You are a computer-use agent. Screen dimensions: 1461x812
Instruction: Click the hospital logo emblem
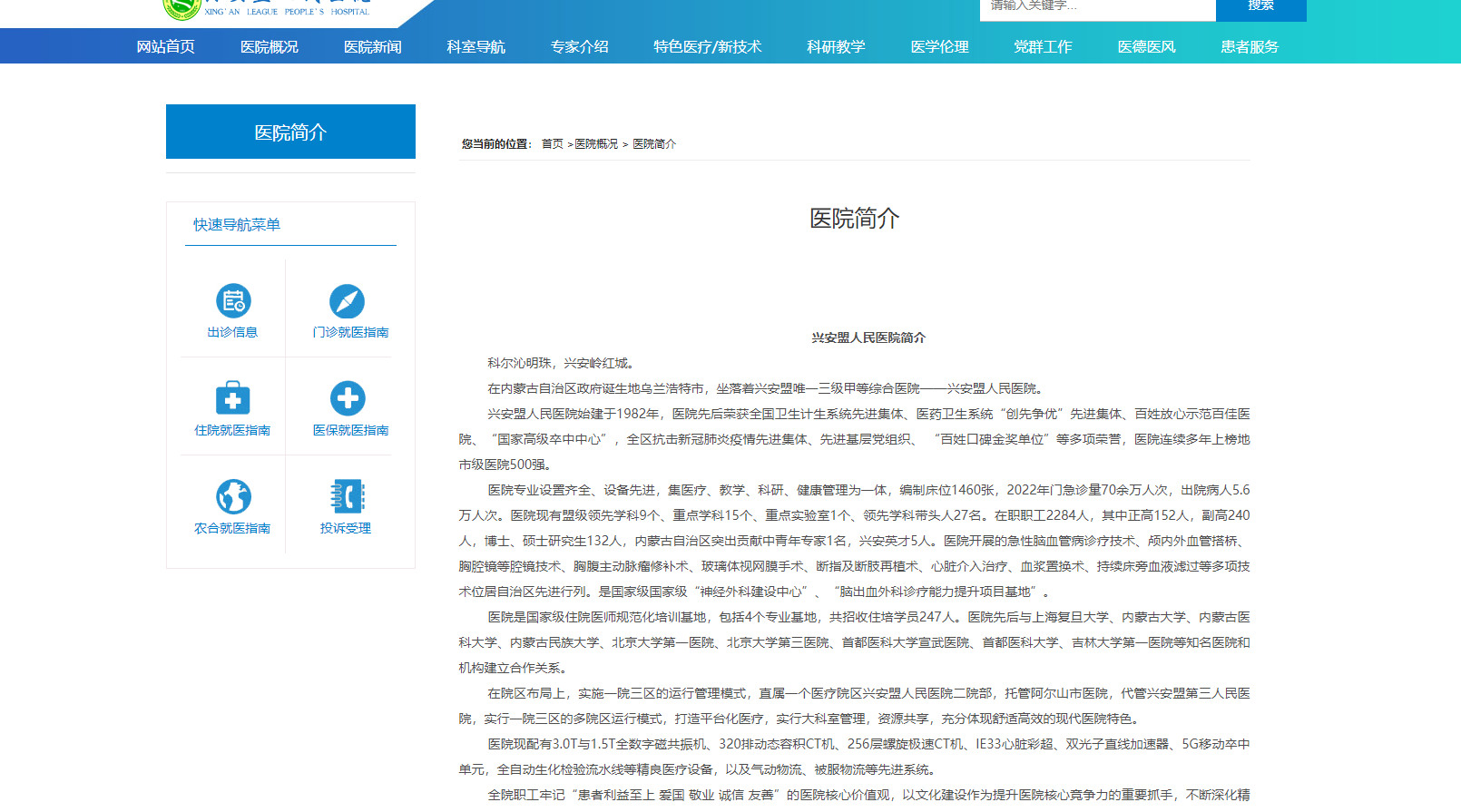point(181,7)
